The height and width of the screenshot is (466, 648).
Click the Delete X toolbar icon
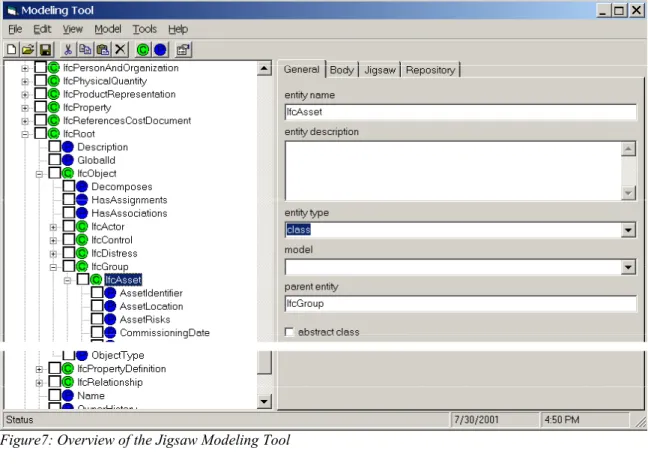pos(120,50)
